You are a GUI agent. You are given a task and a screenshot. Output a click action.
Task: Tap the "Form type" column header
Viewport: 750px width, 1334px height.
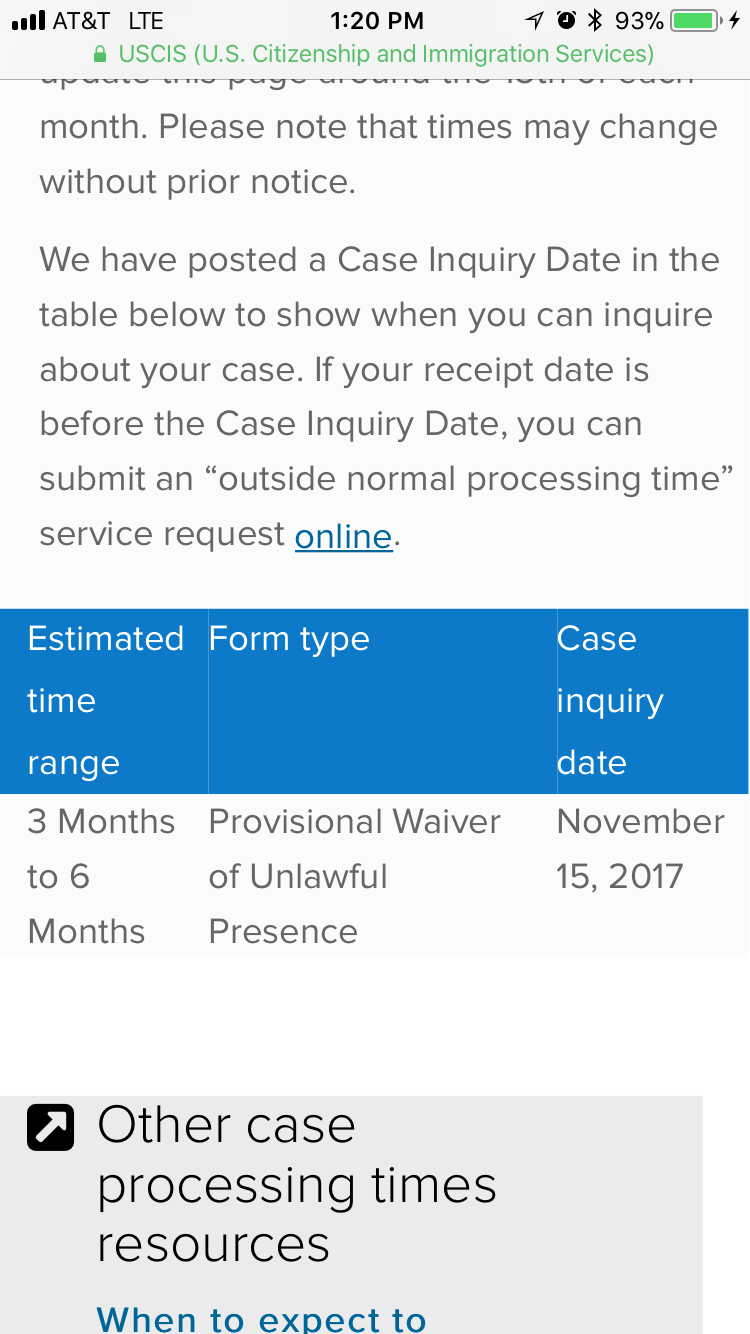[382, 701]
